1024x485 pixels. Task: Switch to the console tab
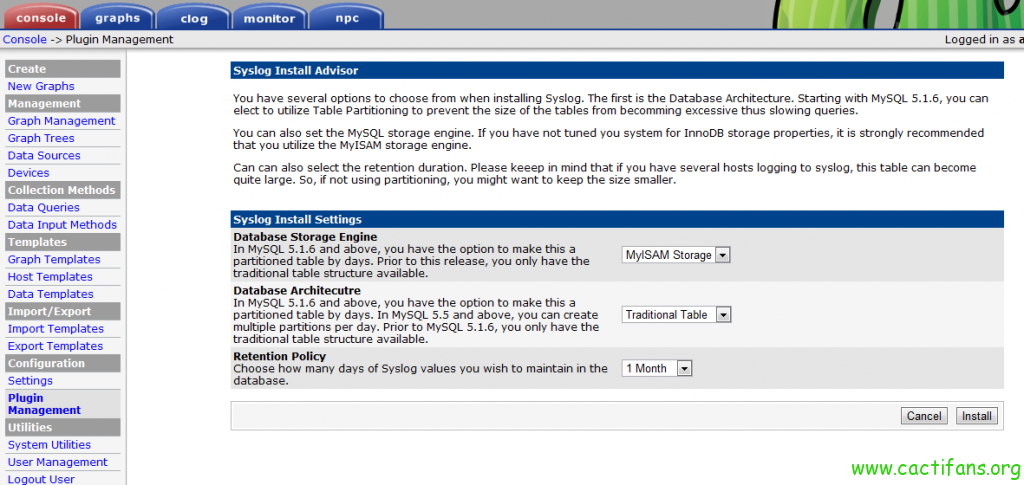[40, 16]
